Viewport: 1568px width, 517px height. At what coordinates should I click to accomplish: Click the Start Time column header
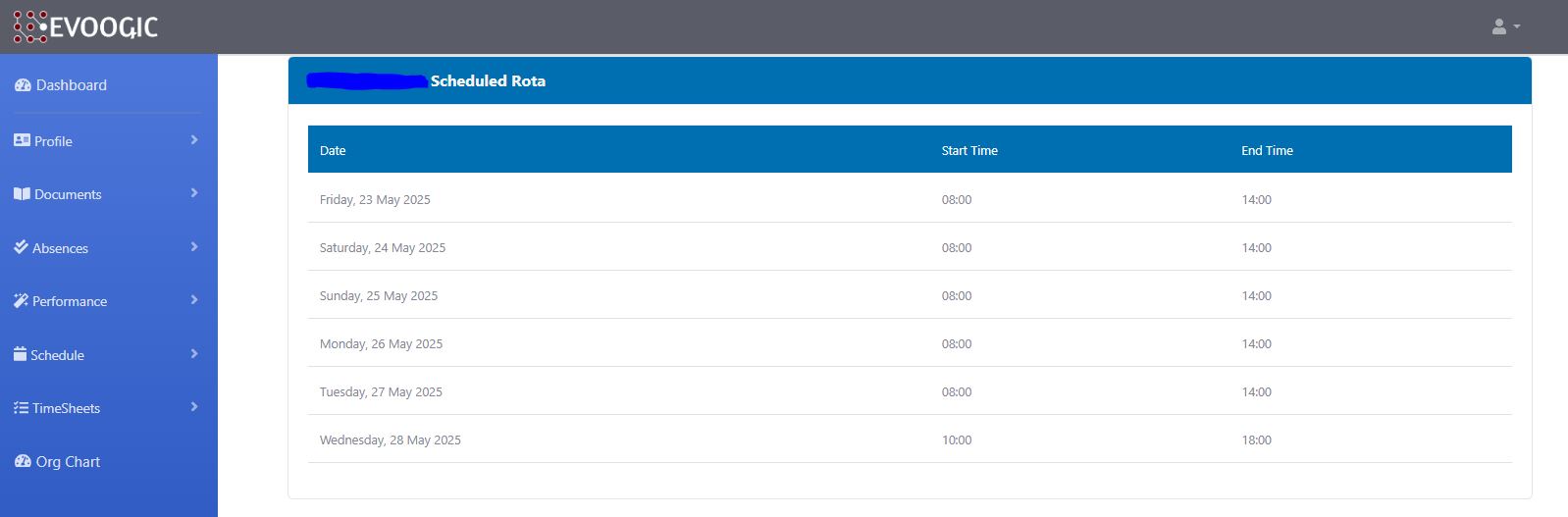(969, 150)
